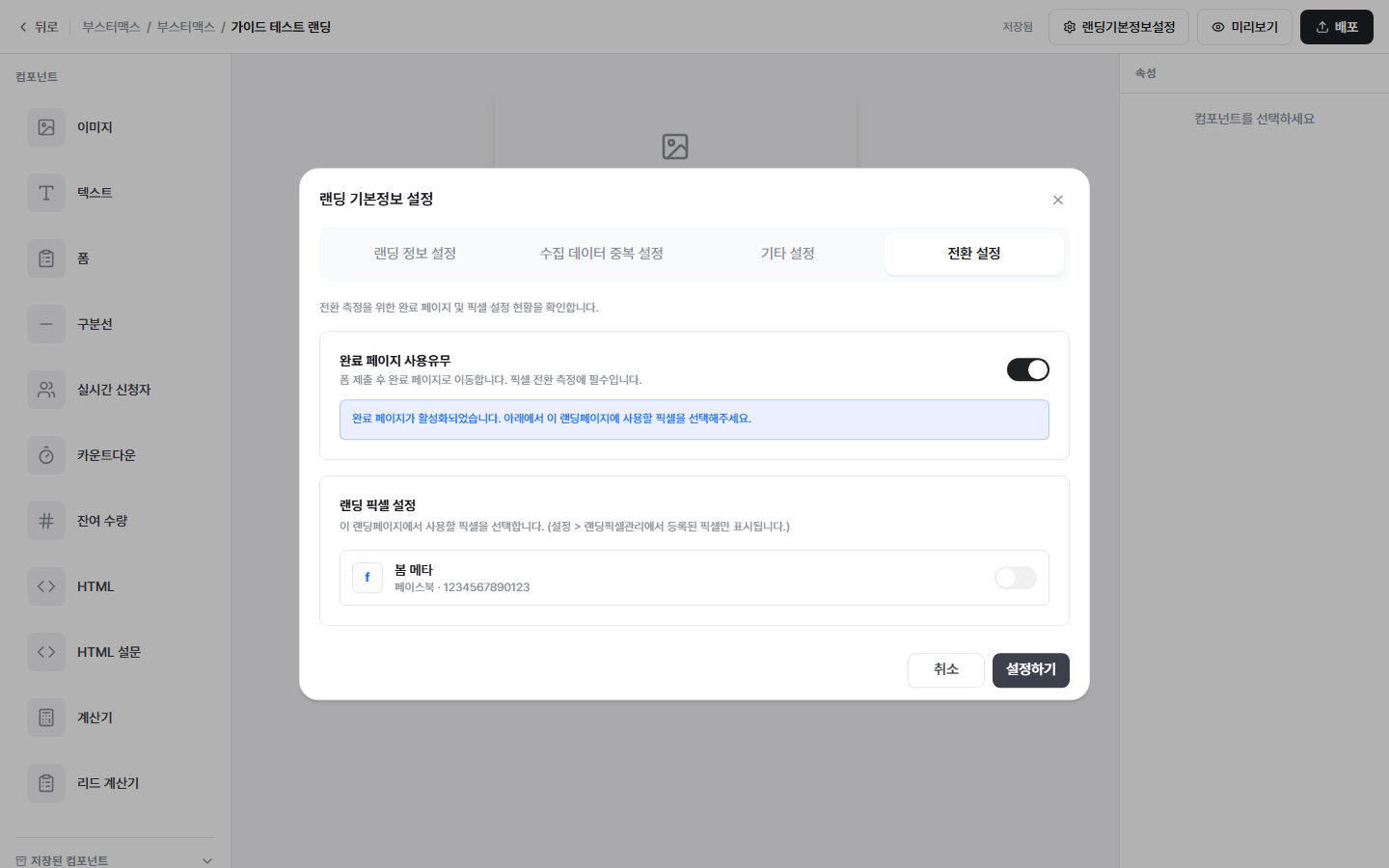Click the 리드 계산기 label

108,783
